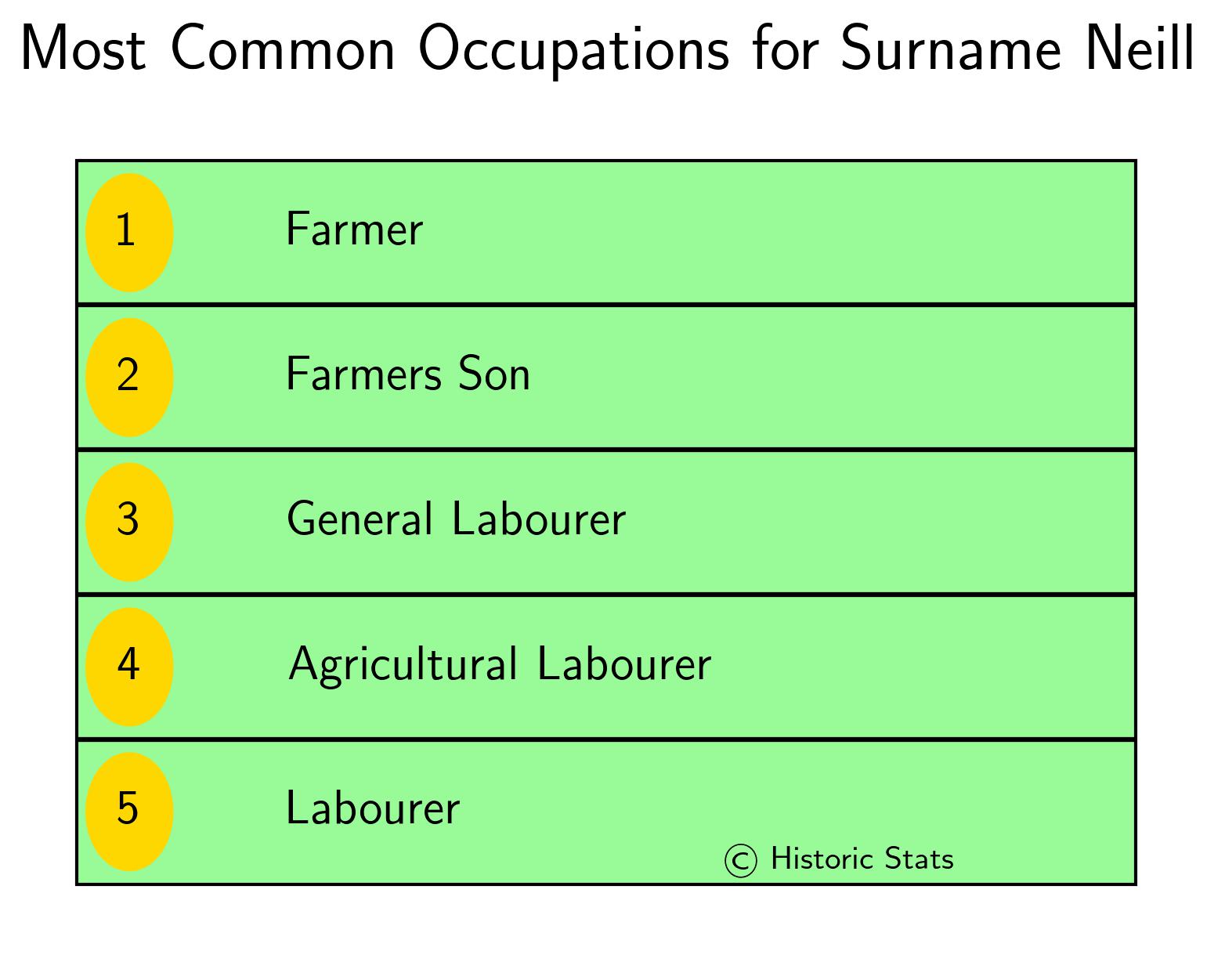The width and height of the screenshot is (1225, 980).
Task: Click the chart title mentioning Surname Neill
Action: click(608, 49)
